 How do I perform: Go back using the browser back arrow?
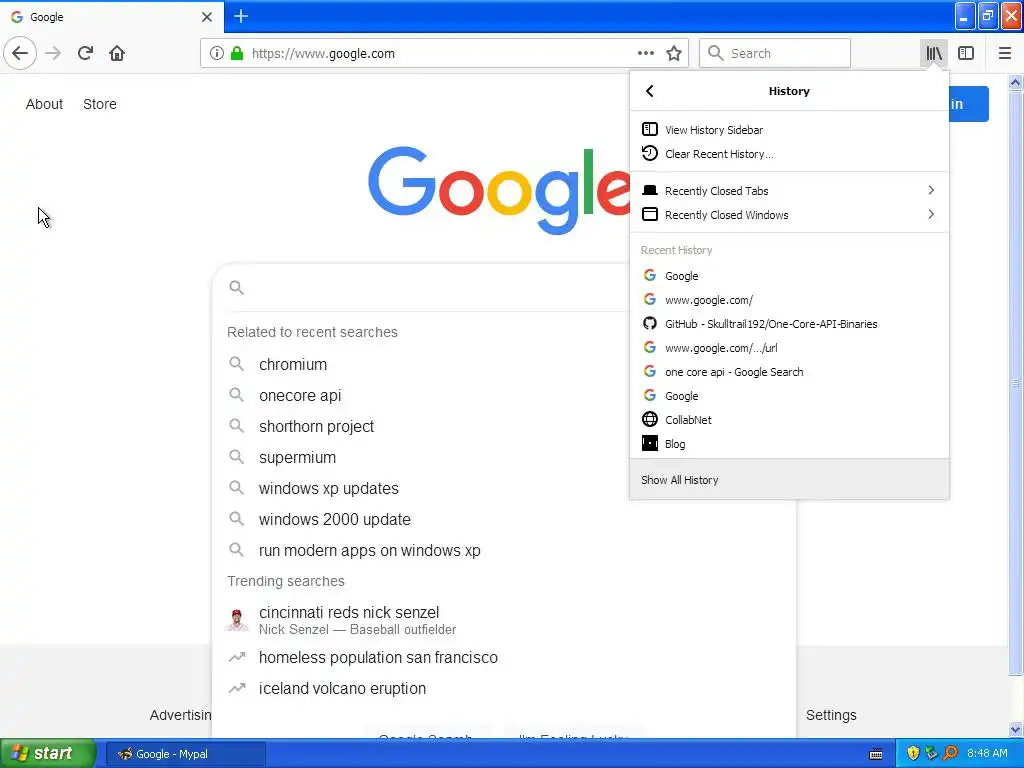20,53
